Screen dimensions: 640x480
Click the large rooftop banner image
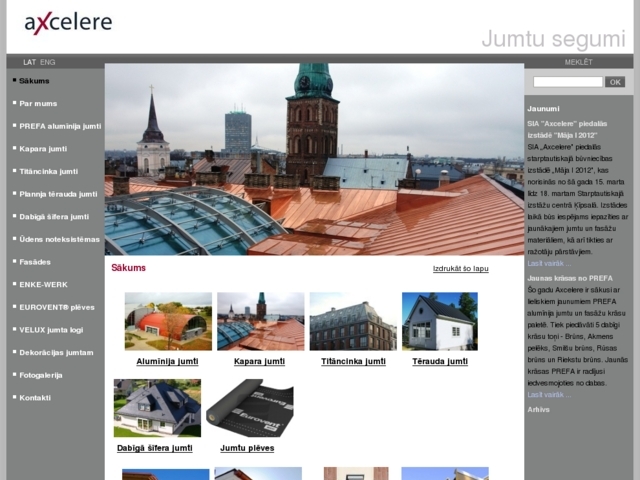point(314,159)
